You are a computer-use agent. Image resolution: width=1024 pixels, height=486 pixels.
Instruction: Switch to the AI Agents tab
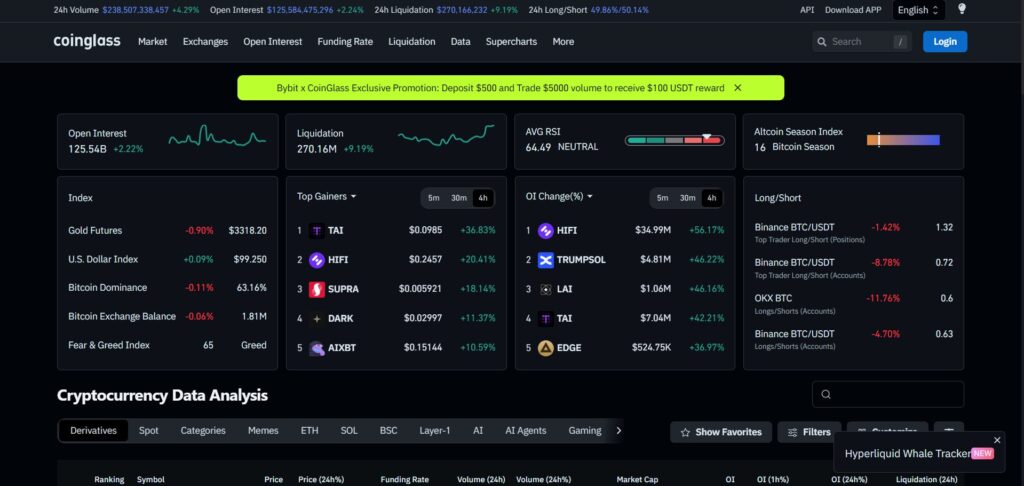pos(526,430)
